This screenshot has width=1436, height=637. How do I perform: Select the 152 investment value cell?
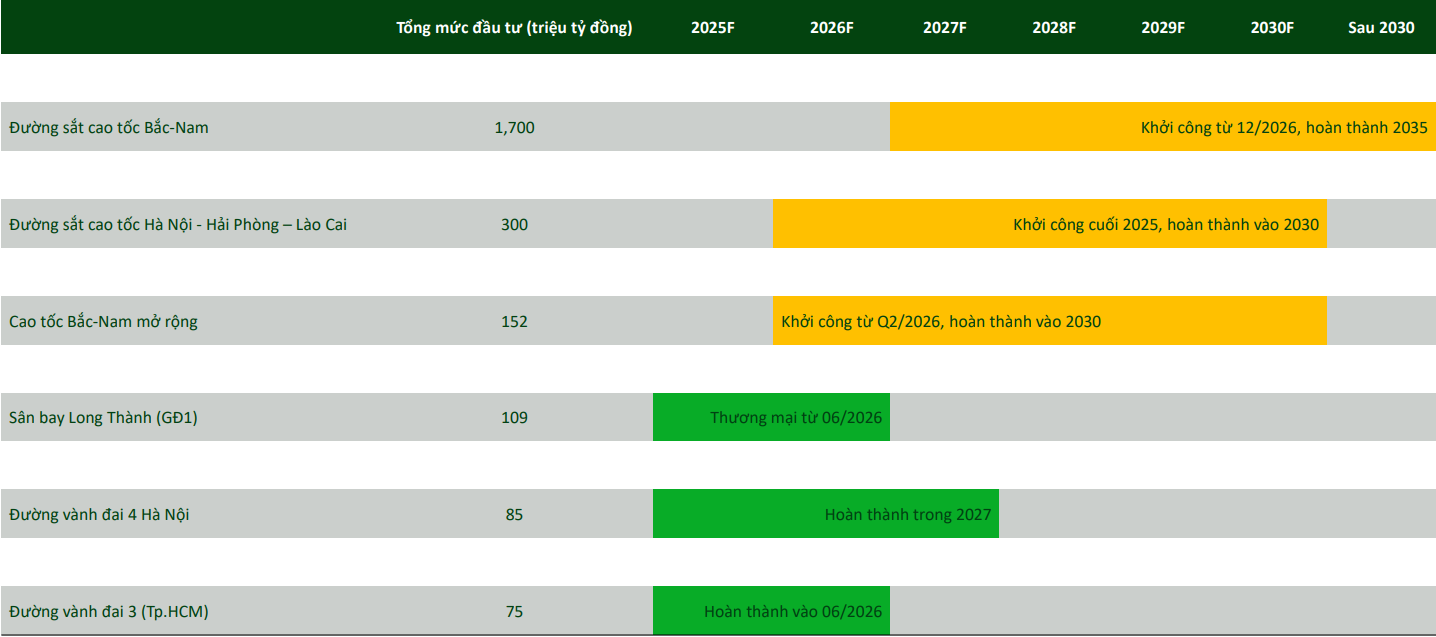[x=514, y=322]
